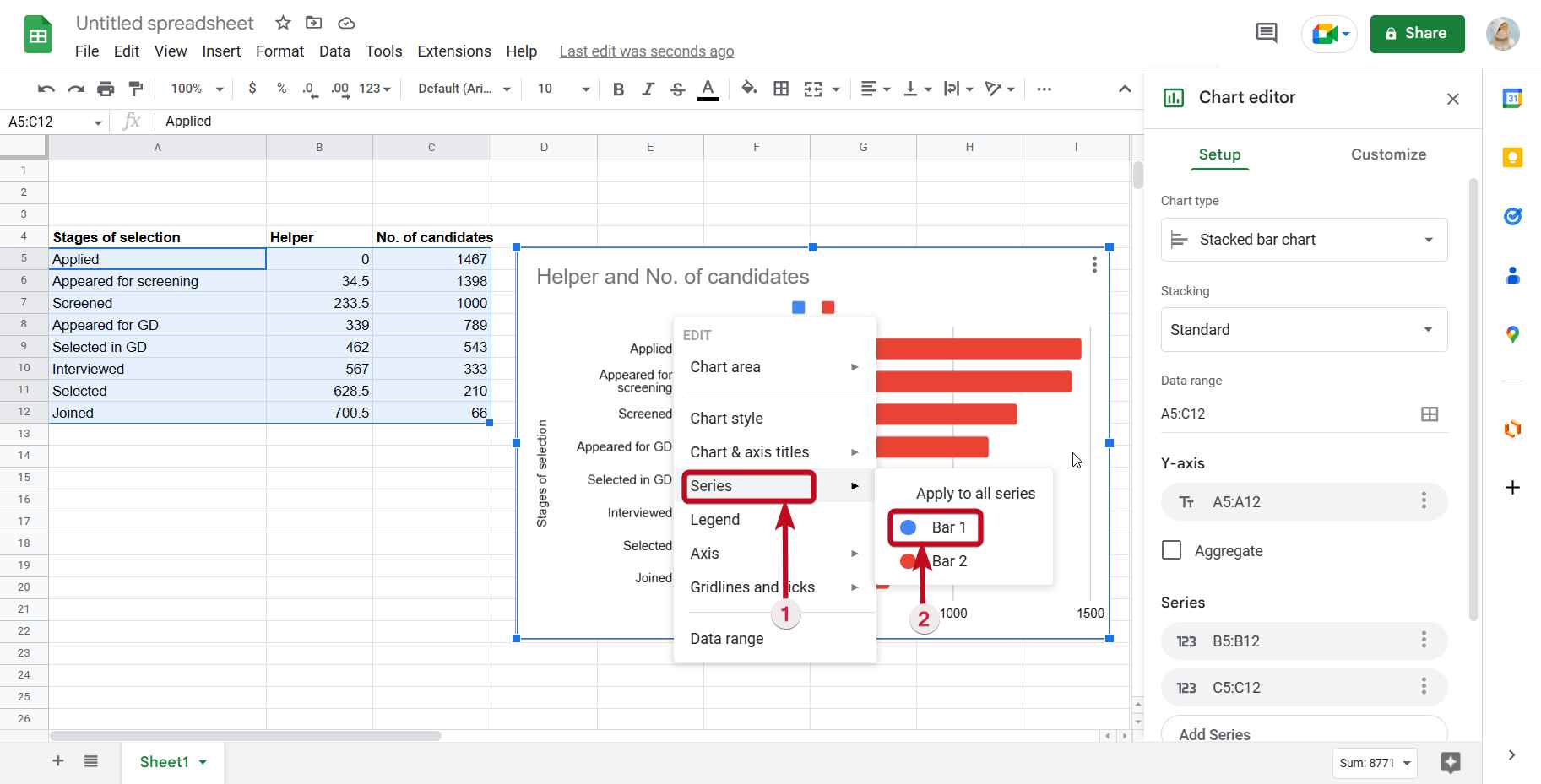Open comment history icon

click(1266, 34)
